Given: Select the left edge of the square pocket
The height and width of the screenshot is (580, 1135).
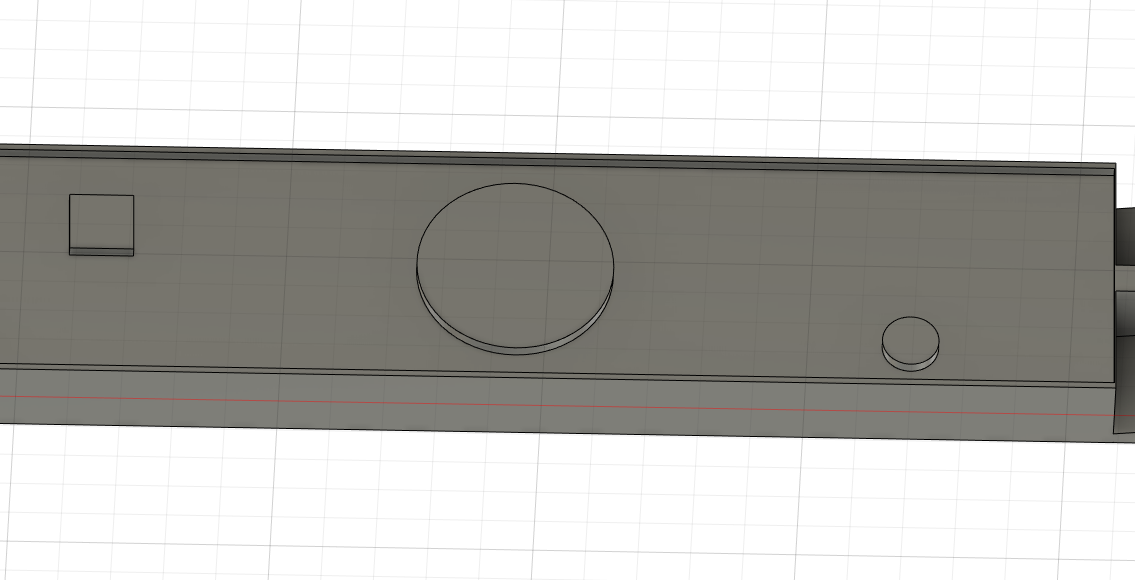Looking at the screenshot, I should click(69, 220).
